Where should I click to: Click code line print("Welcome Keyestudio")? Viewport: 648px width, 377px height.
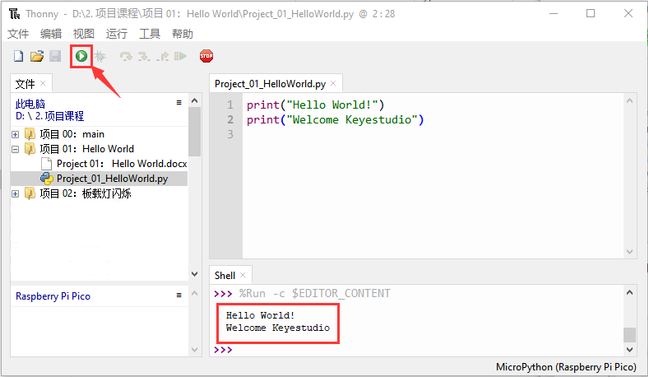coord(335,119)
